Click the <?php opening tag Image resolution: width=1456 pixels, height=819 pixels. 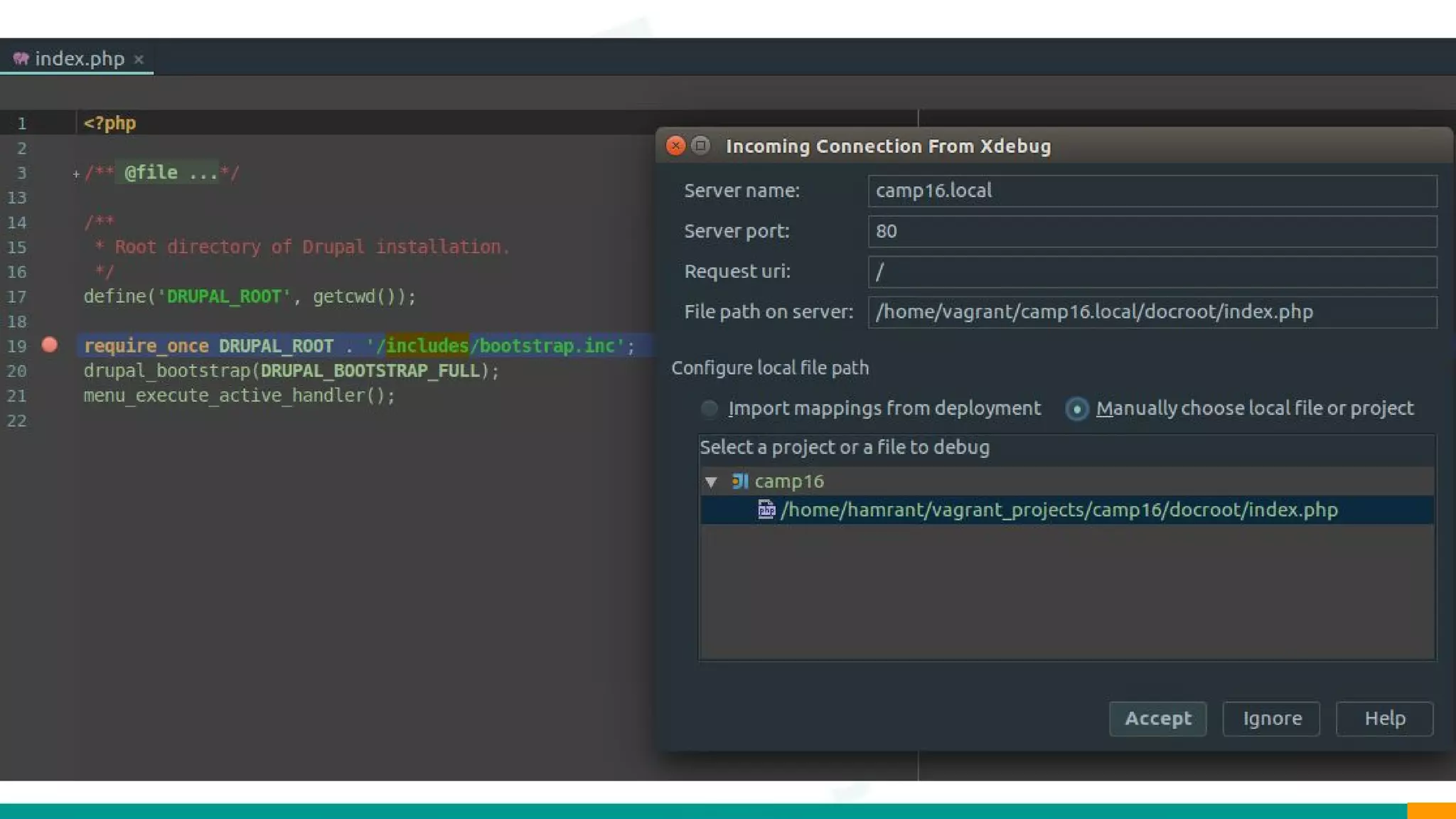tap(109, 123)
